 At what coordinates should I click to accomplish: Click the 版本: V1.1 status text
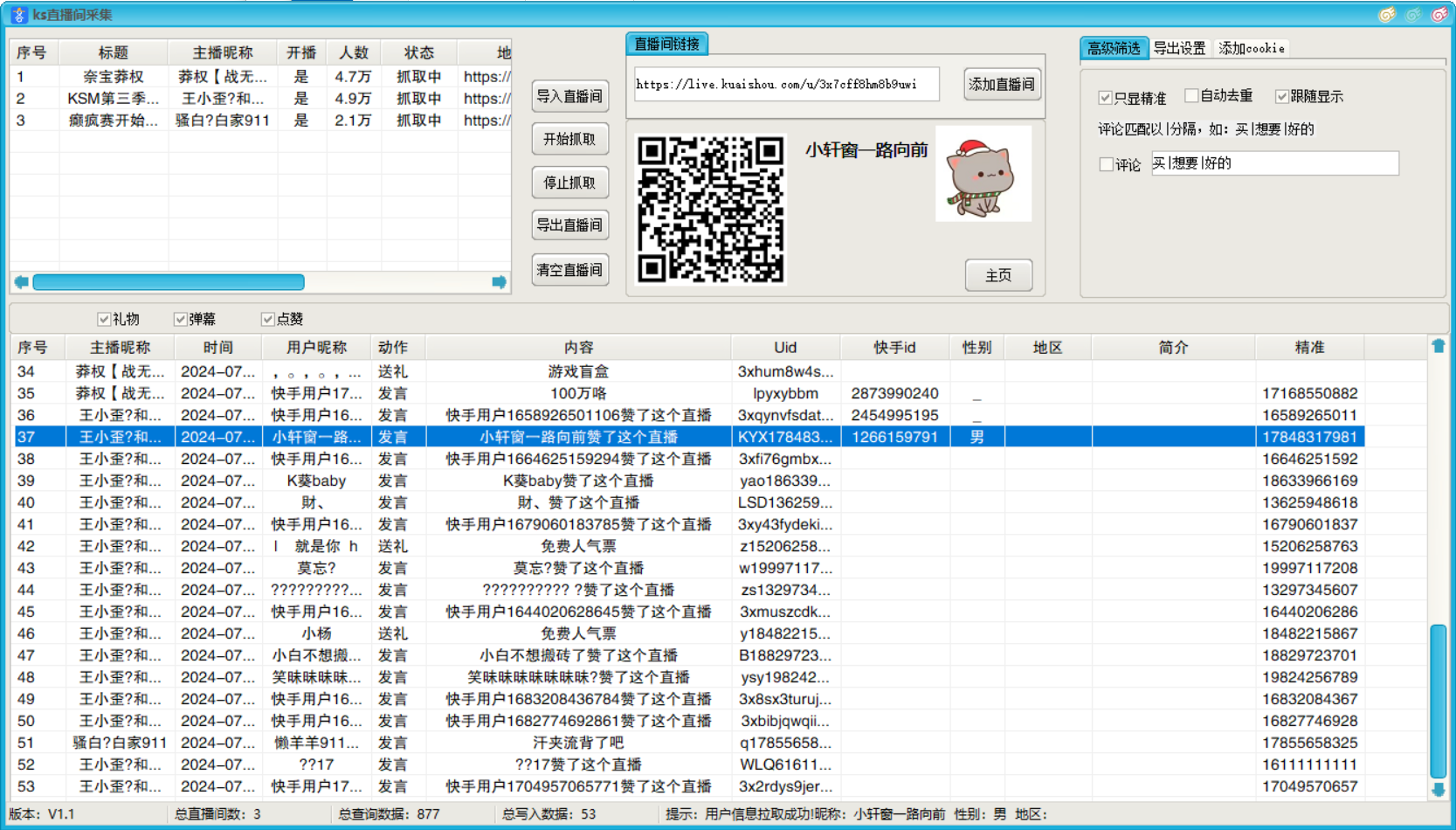coord(42,814)
